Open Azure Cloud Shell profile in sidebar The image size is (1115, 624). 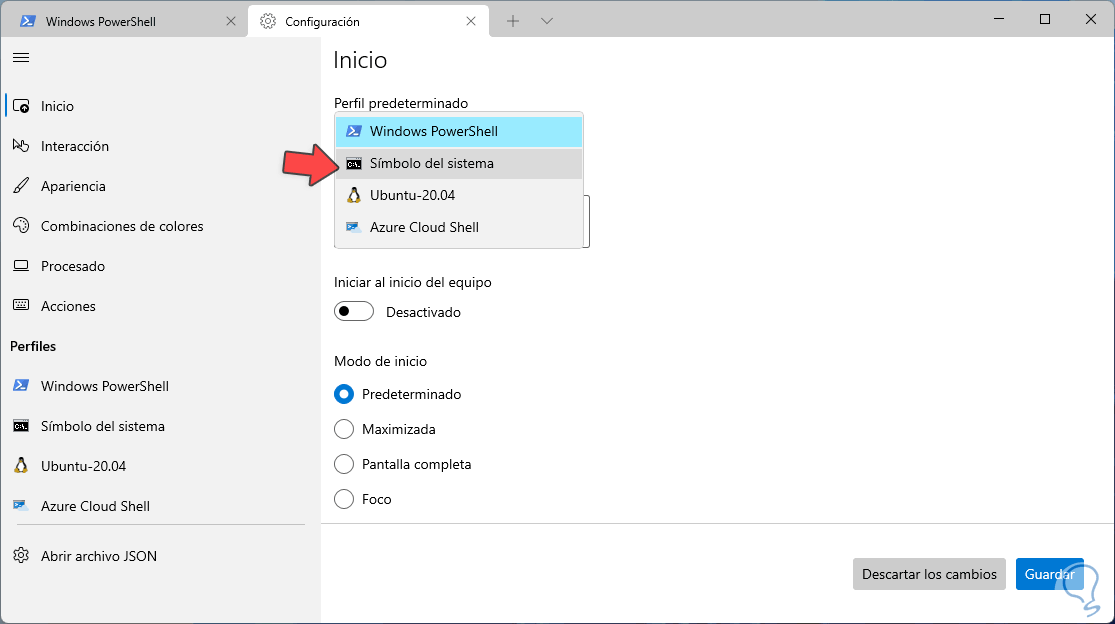pos(95,506)
